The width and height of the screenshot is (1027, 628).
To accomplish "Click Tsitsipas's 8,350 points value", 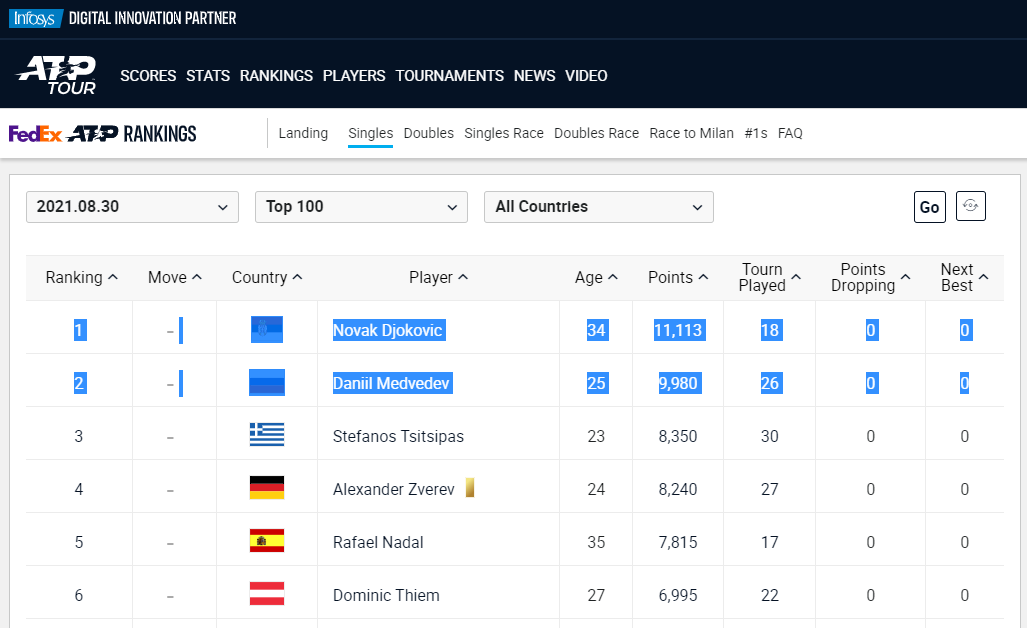I will [678, 436].
